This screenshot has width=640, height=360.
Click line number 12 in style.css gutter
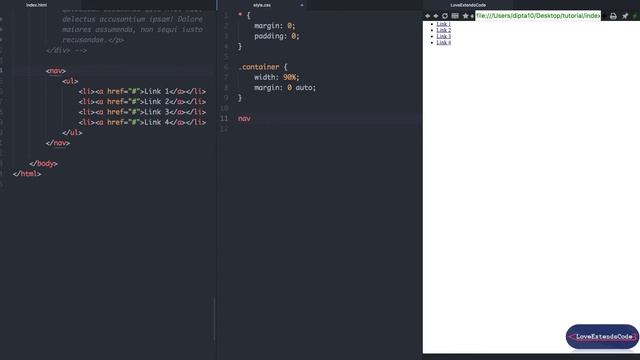(224, 129)
